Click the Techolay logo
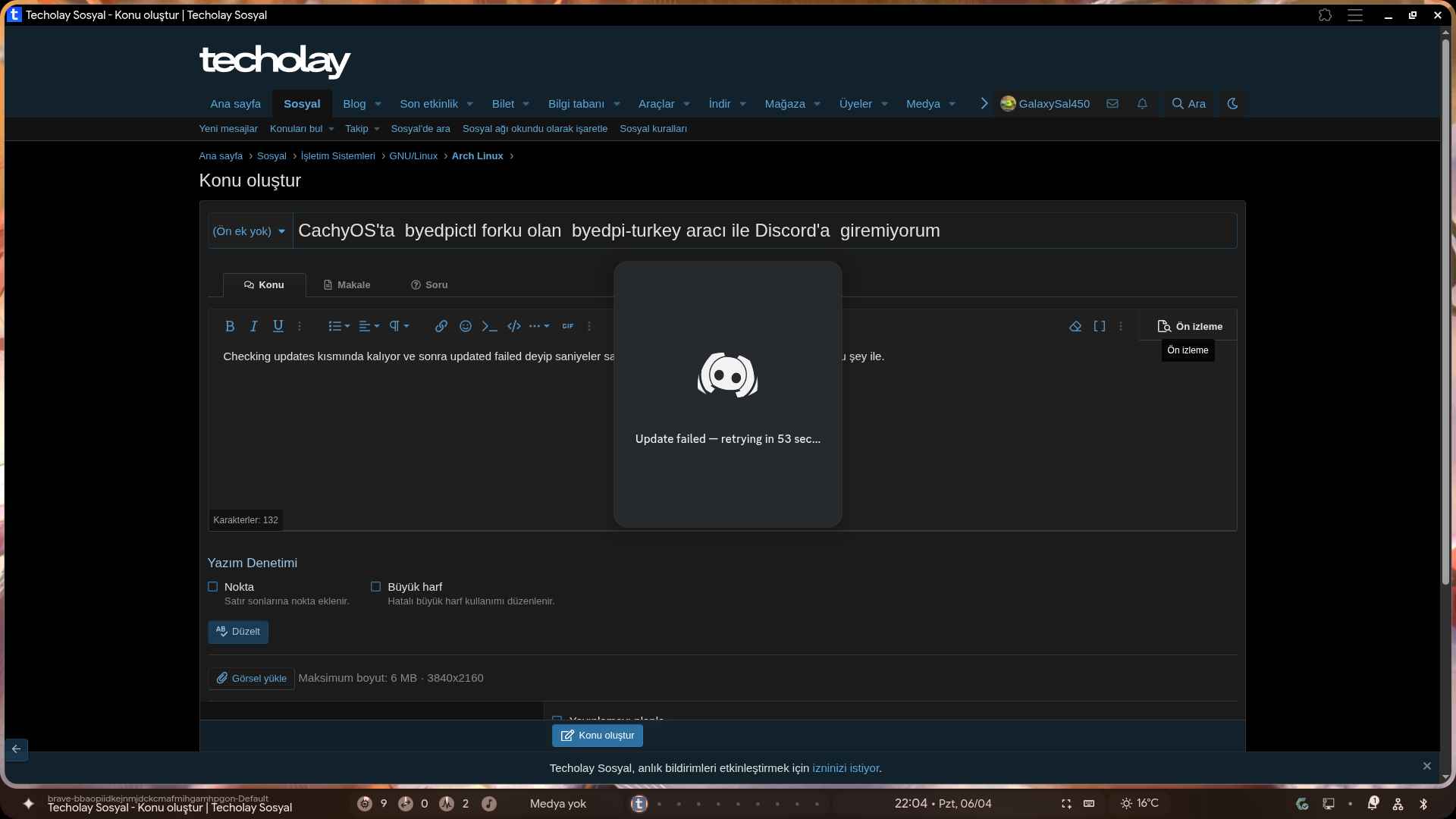The width and height of the screenshot is (1456, 819). 275,61
